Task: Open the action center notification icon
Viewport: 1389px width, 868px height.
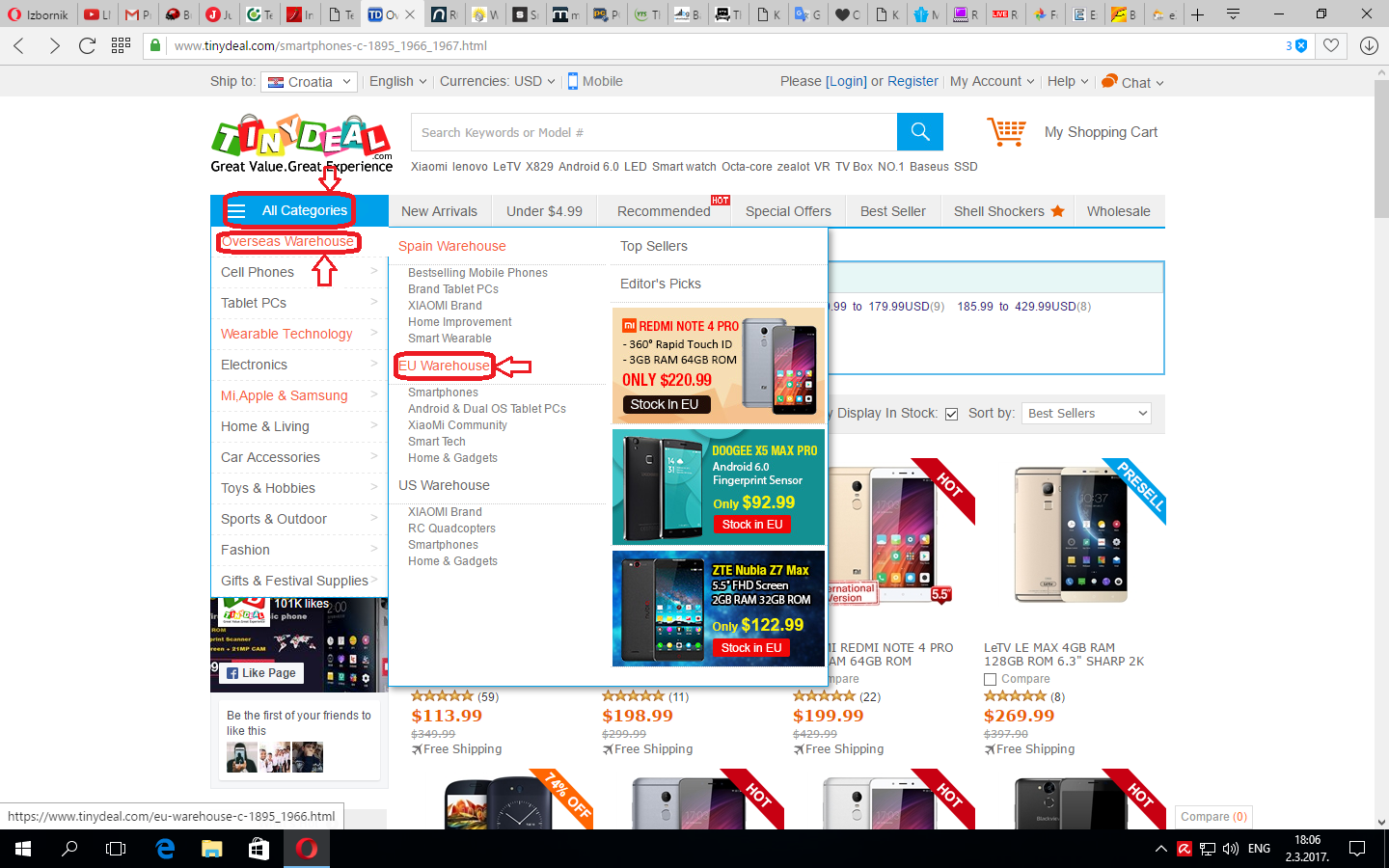Action: (x=1357, y=849)
